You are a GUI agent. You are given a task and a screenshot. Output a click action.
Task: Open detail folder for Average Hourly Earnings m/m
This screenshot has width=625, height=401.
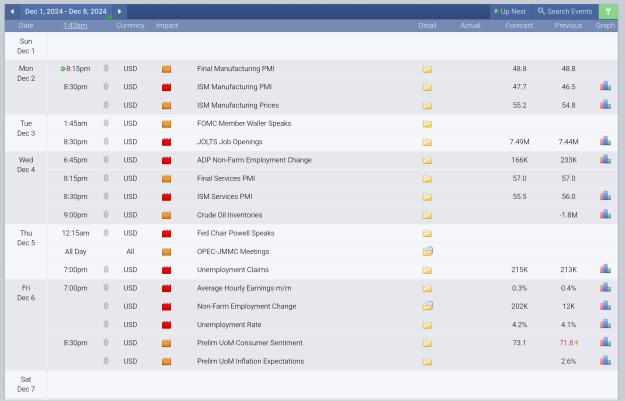pyautogui.click(x=427, y=289)
